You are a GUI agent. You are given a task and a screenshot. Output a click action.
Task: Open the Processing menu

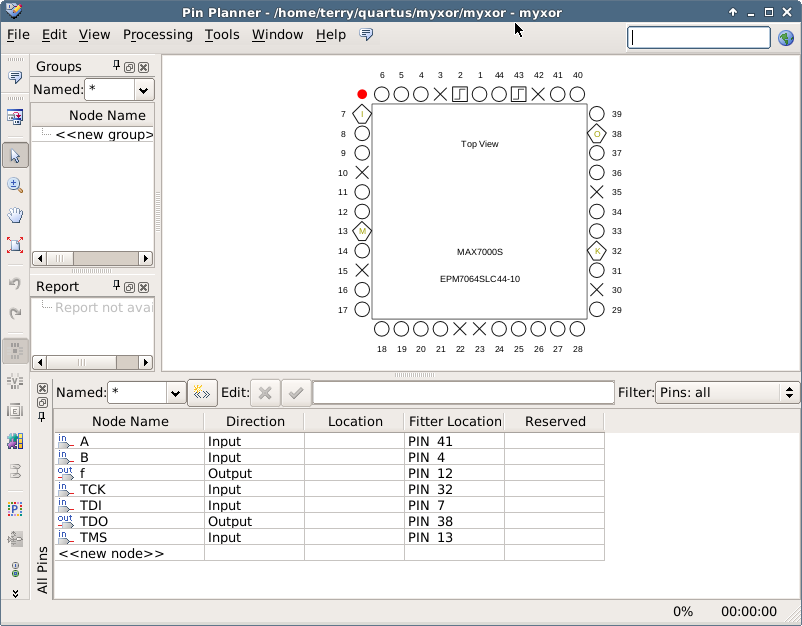point(158,35)
